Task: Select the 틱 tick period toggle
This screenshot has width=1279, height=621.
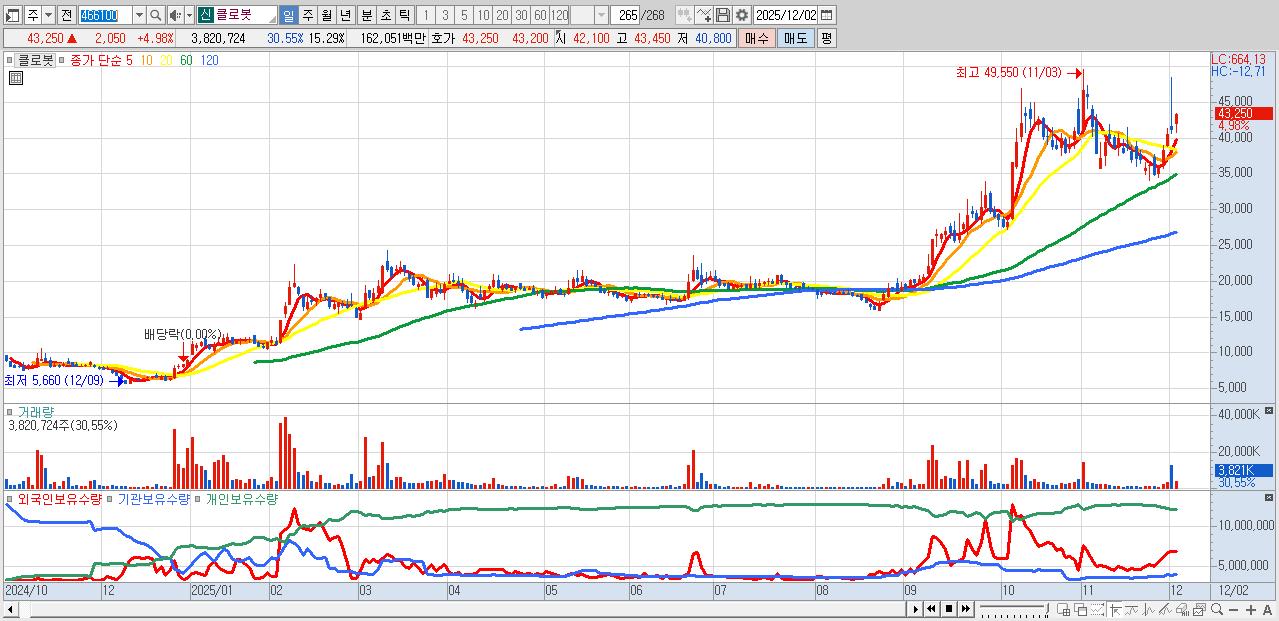Action: (x=404, y=15)
